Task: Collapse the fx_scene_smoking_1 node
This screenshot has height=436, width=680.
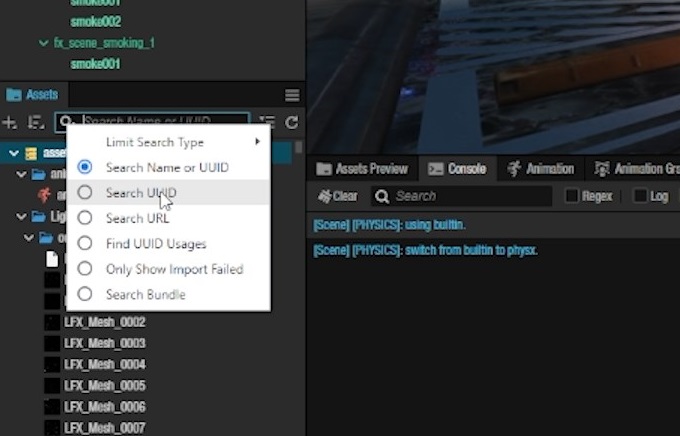Action: pyautogui.click(x=43, y=43)
